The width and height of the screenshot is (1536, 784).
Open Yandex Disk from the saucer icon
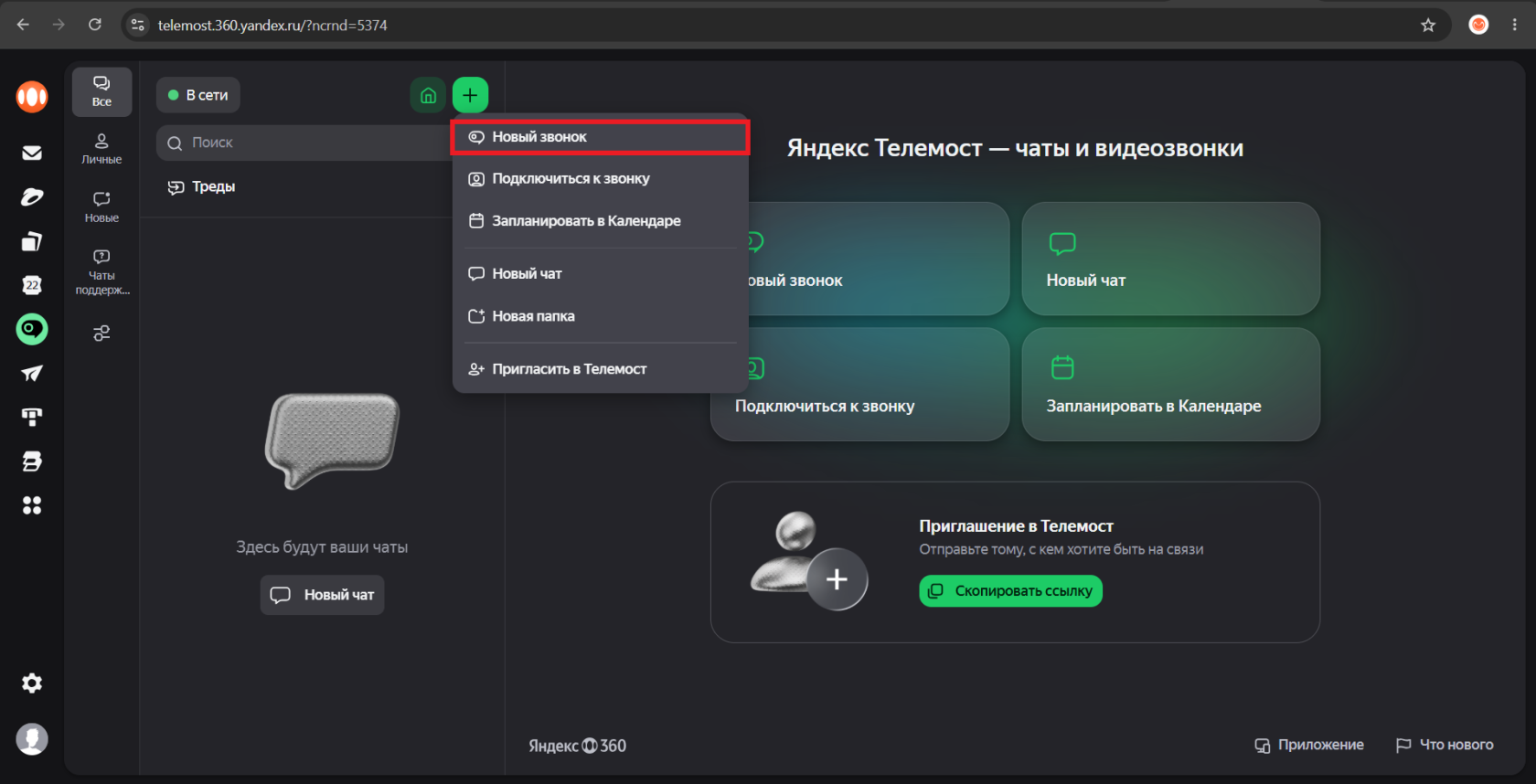[32, 197]
